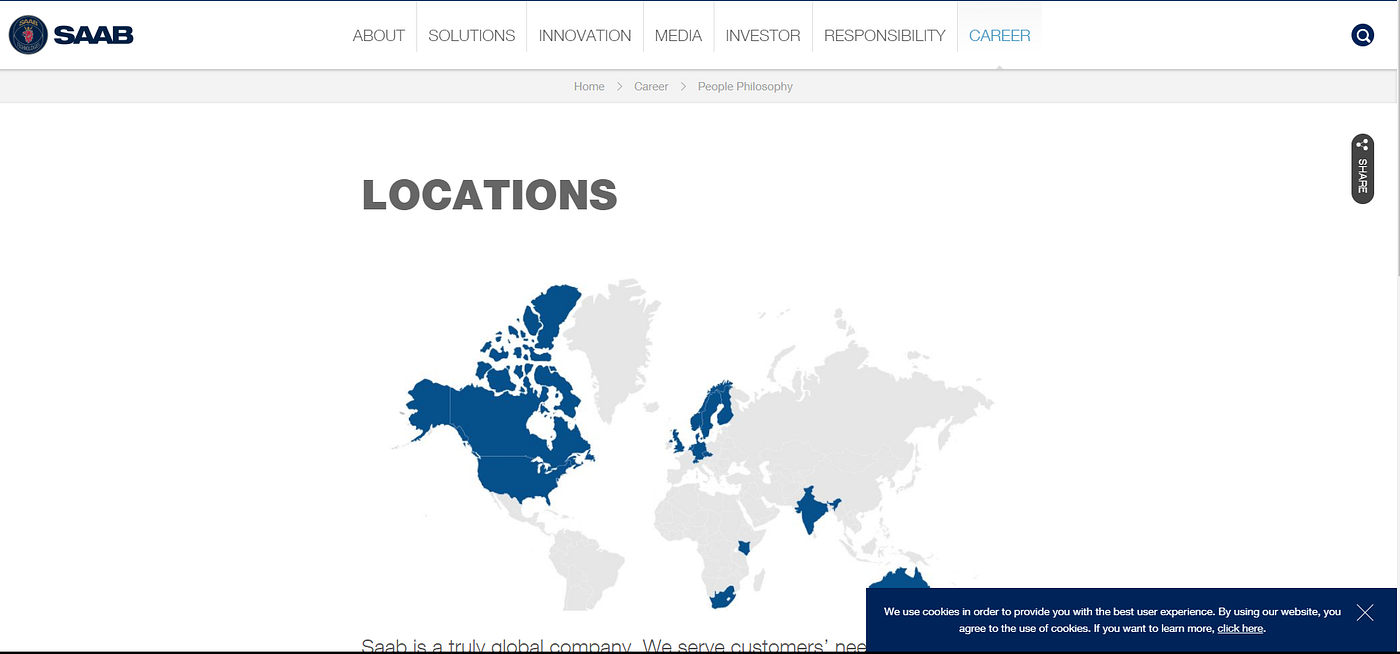This screenshot has width=1400, height=654.
Task: Click the People Philosophy breadcrumb
Action: tap(745, 87)
